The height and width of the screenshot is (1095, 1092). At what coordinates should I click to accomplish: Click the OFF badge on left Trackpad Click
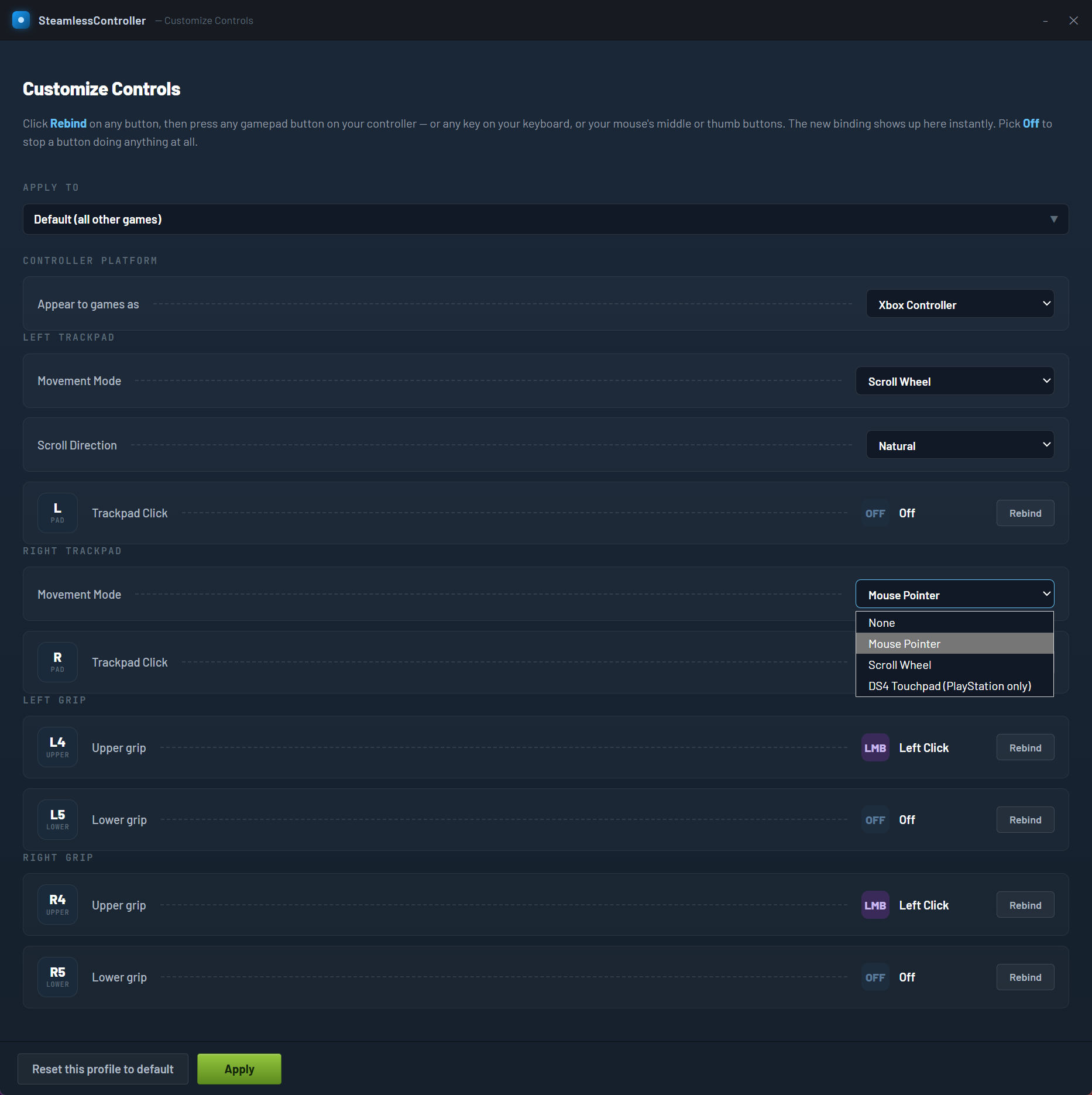click(875, 513)
